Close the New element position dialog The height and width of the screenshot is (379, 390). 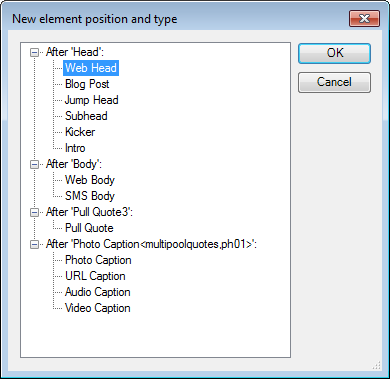coord(364,18)
